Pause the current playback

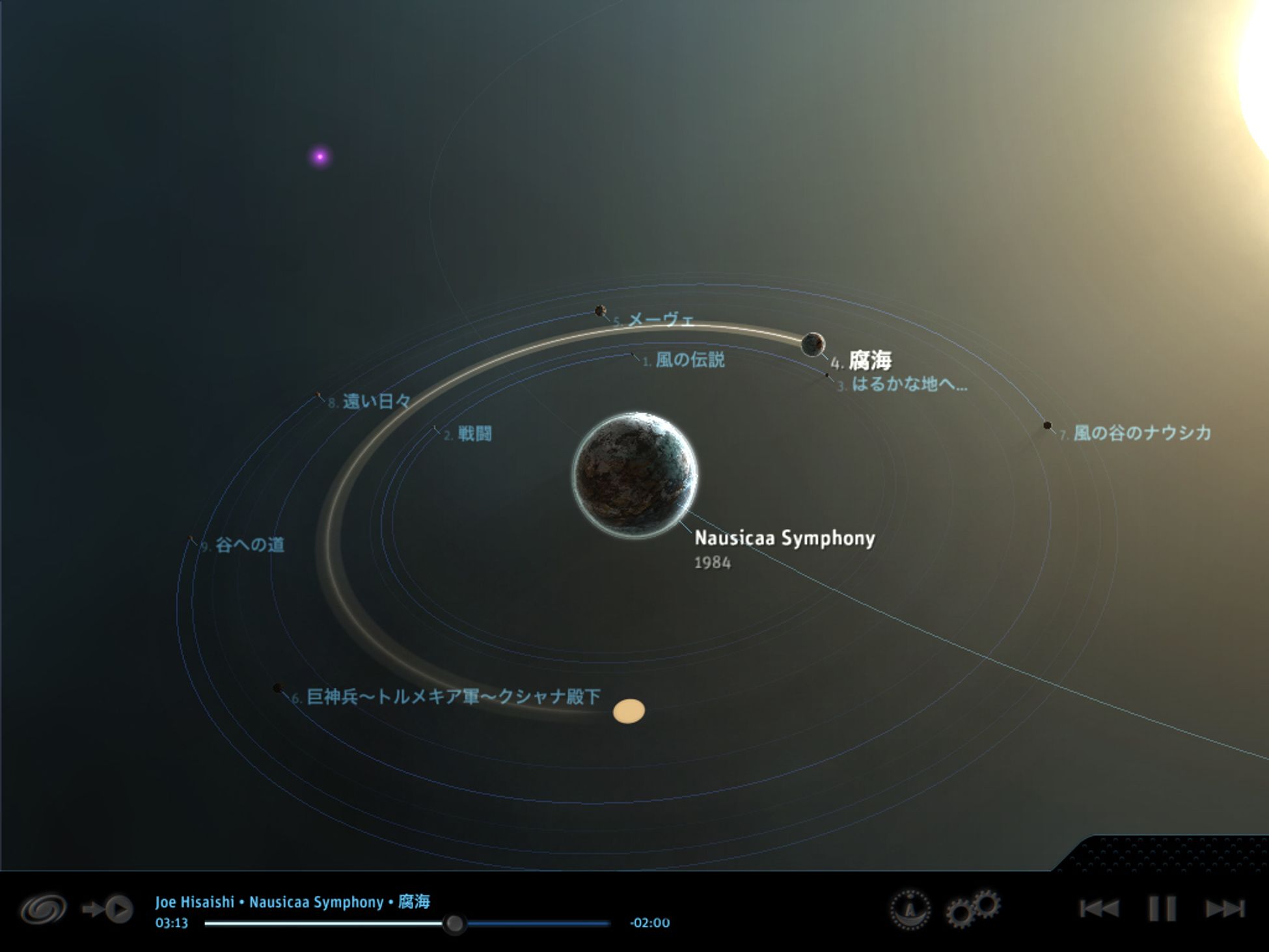coord(1162,908)
